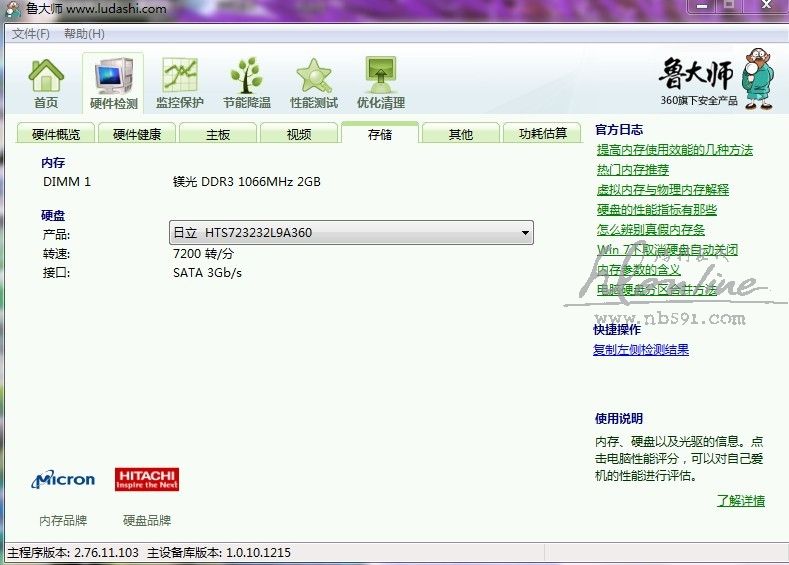789x565 pixels.
Task: Click the 硬盘品牌 caption
Action: [x=147, y=520]
